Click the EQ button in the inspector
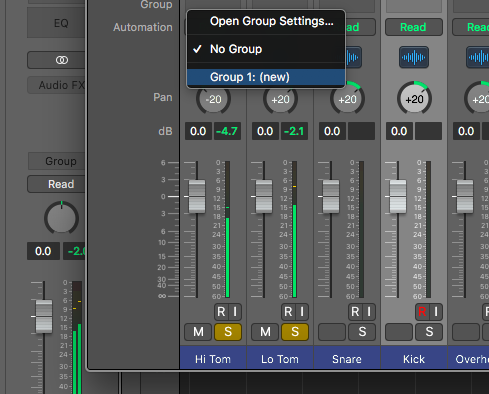489x394 pixels. coord(56,23)
